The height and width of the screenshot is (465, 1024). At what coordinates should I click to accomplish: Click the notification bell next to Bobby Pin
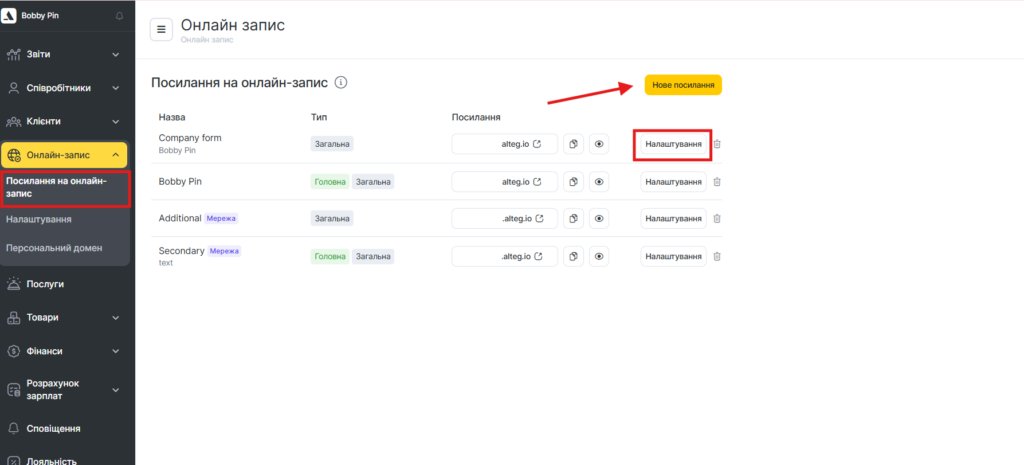pos(120,16)
